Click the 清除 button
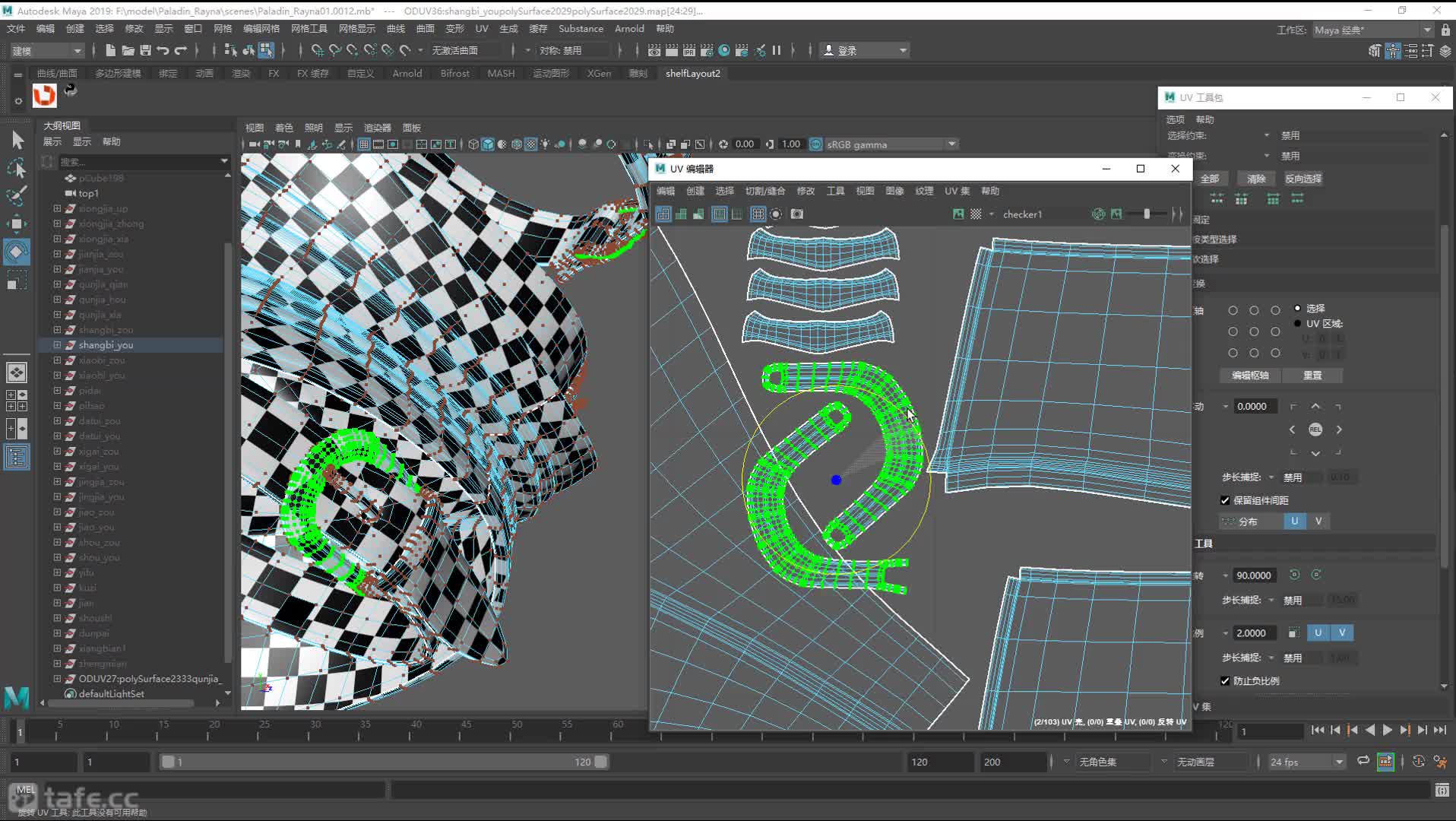 (x=1256, y=179)
